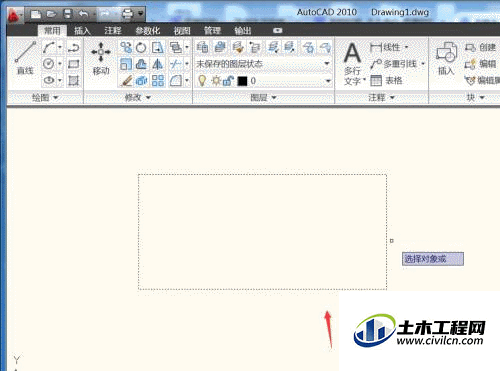Image resolution: width=500 pixels, height=371 pixels.
Task: Expand the quick access toolbar customize arrow
Action: click(x=141, y=14)
